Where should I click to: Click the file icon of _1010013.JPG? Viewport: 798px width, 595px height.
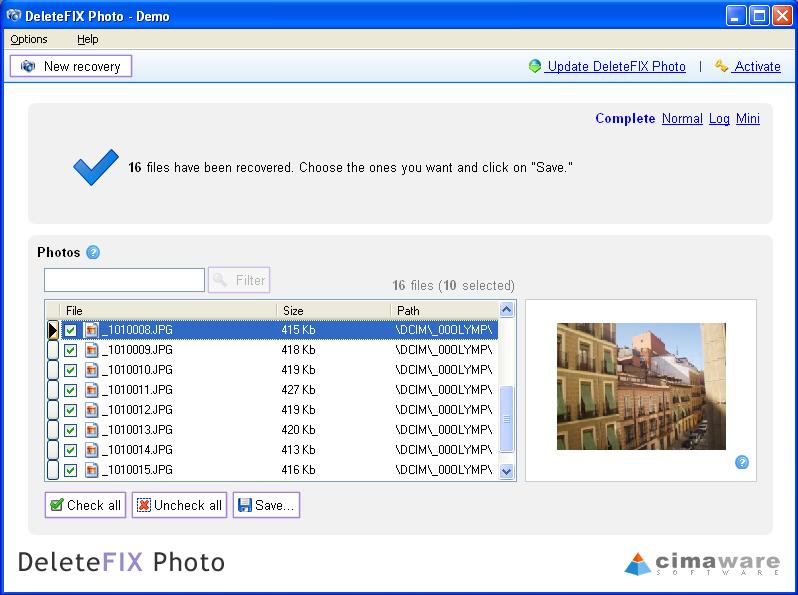(91, 430)
